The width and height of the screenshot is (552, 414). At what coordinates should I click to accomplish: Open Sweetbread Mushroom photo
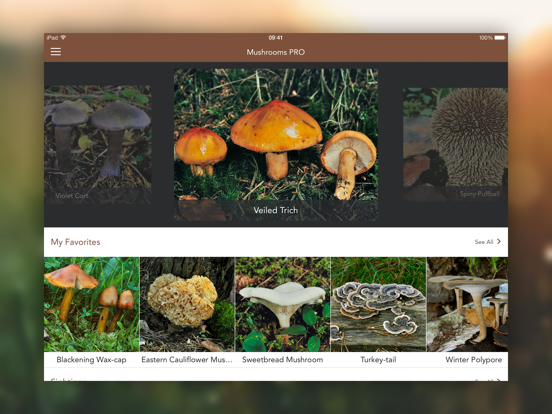coord(283,304)
